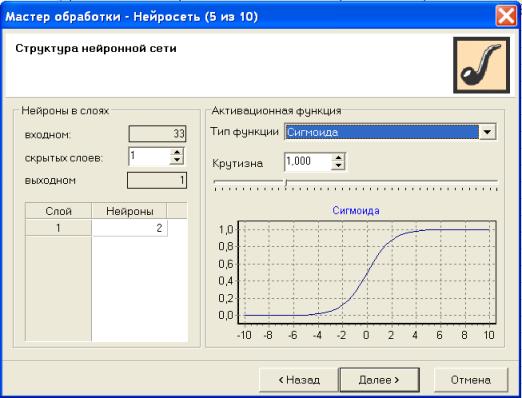The image size is (522, 398).
Task: Increase the Крутизна value with up arrow
Action: click(x=338, y=158)
